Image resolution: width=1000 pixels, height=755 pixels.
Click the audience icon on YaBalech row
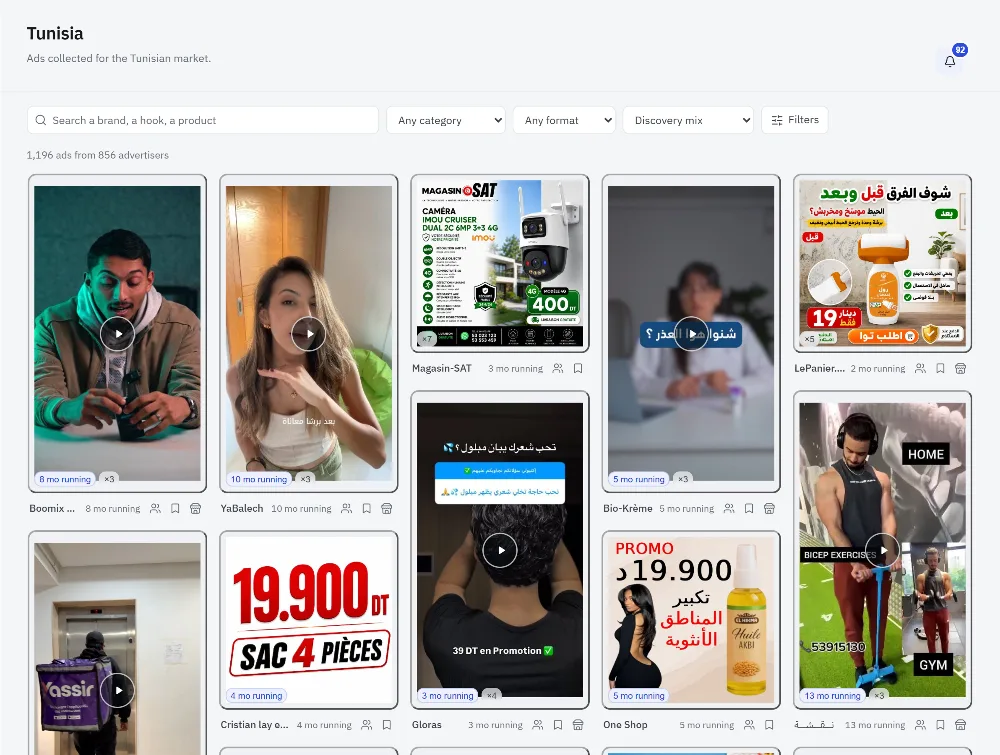(346, 508)
